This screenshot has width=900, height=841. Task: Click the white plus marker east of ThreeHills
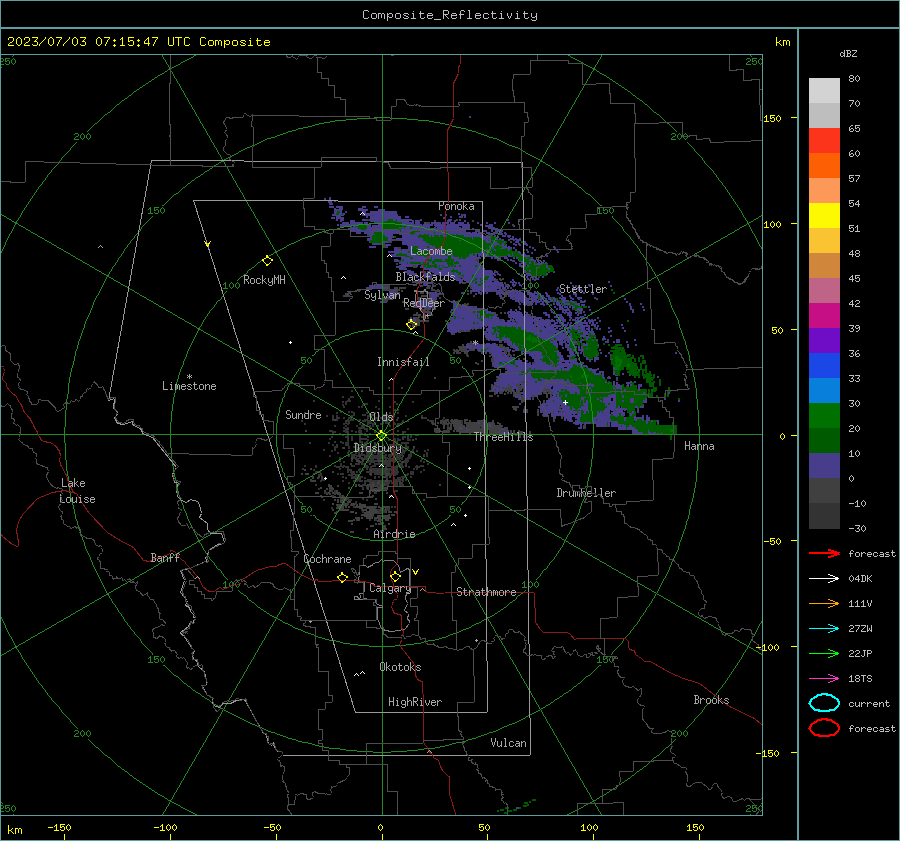(x=565, y=402)
